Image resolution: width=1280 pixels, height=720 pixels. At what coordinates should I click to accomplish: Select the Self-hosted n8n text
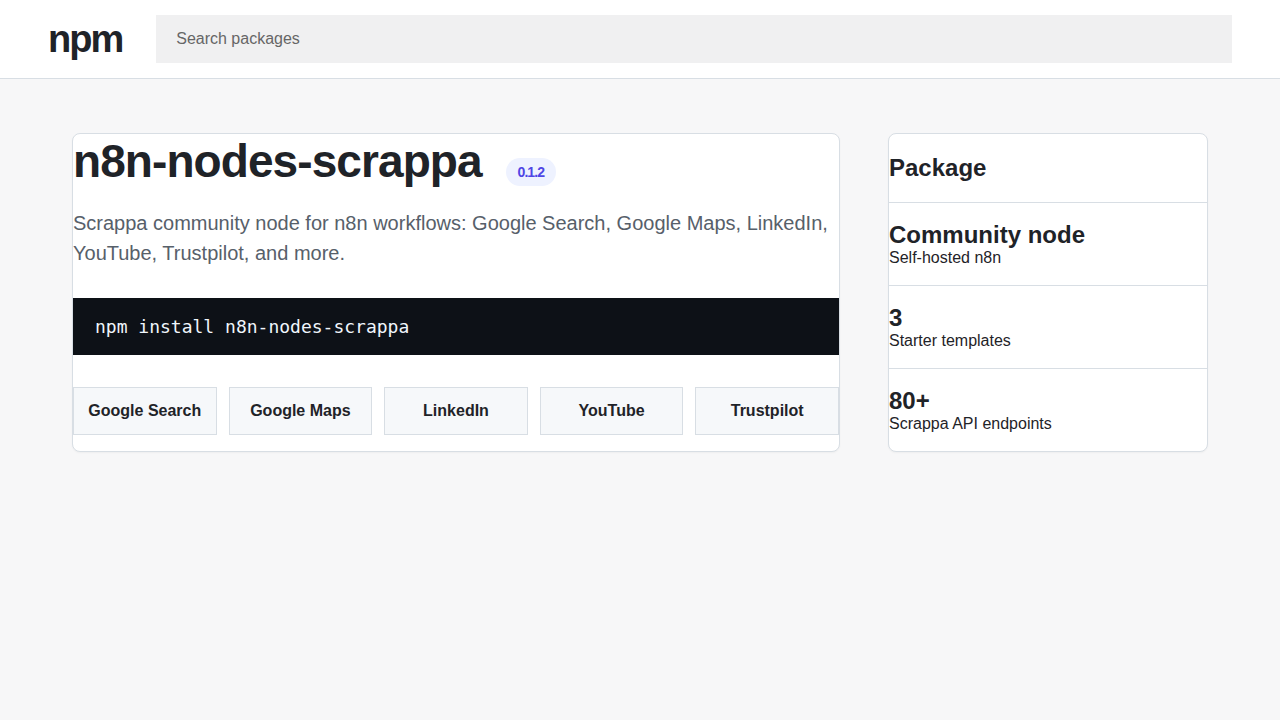pyautogui.click(x=944, y=257)
